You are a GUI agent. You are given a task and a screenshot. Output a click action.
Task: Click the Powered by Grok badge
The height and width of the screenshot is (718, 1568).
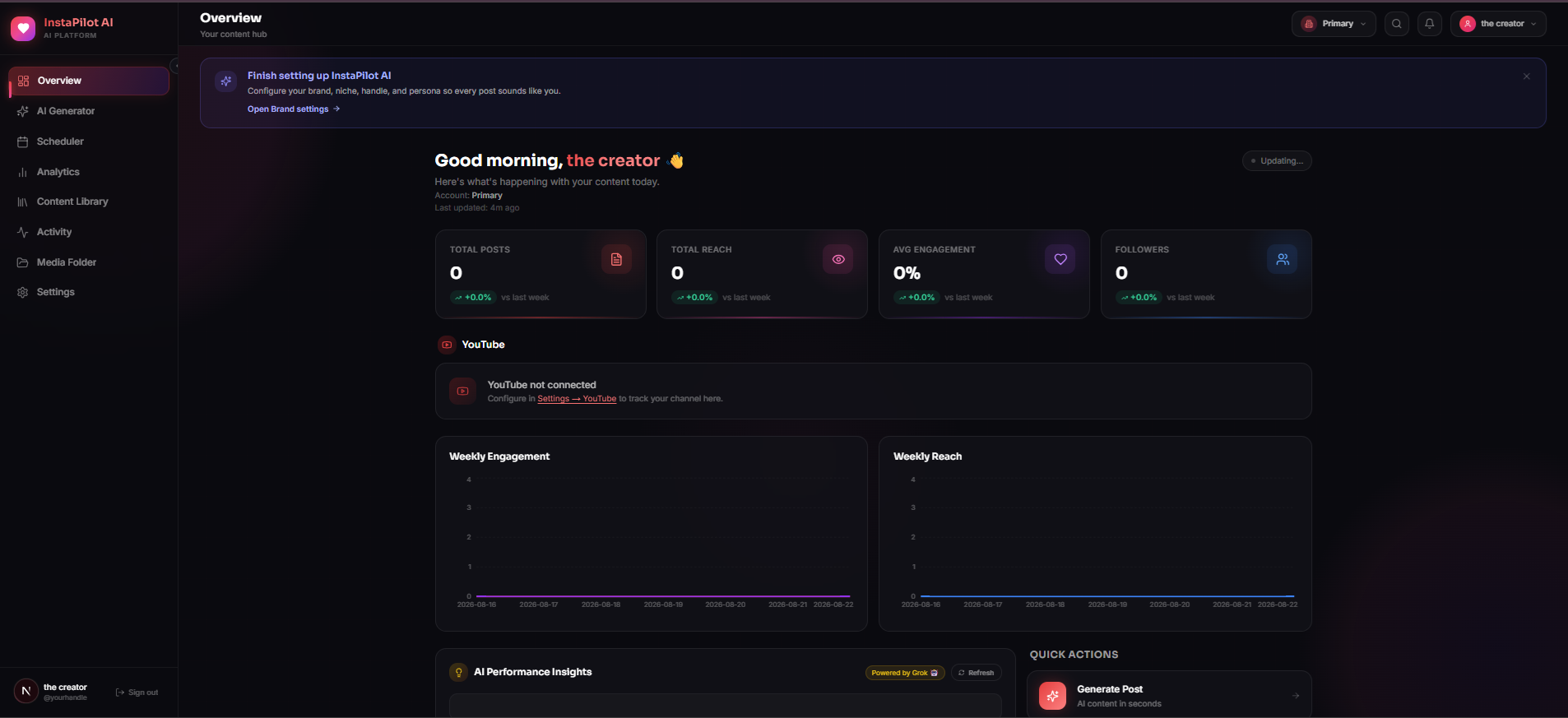tap(905, 673)
